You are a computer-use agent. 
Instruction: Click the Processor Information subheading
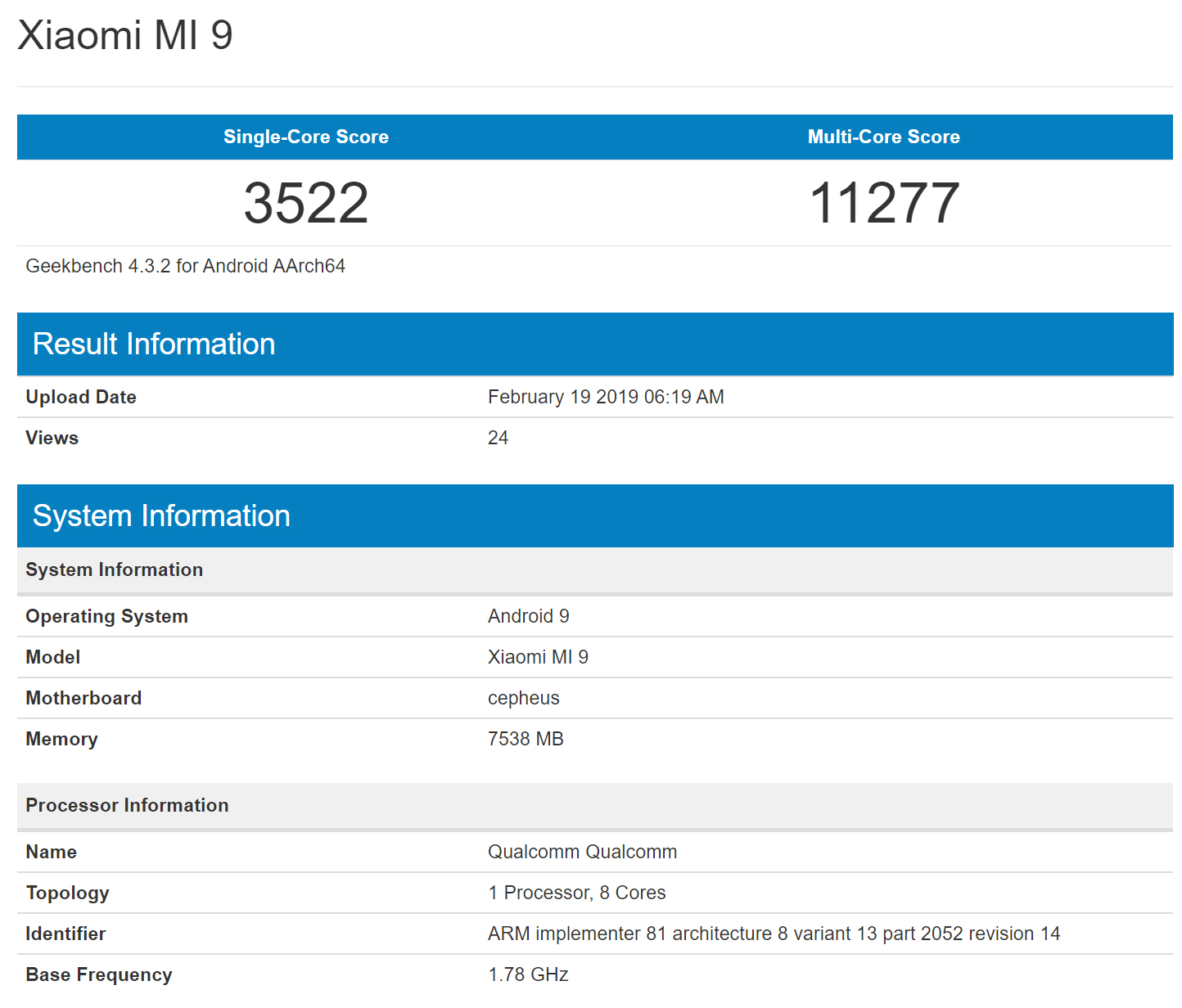tap(127, 805)
